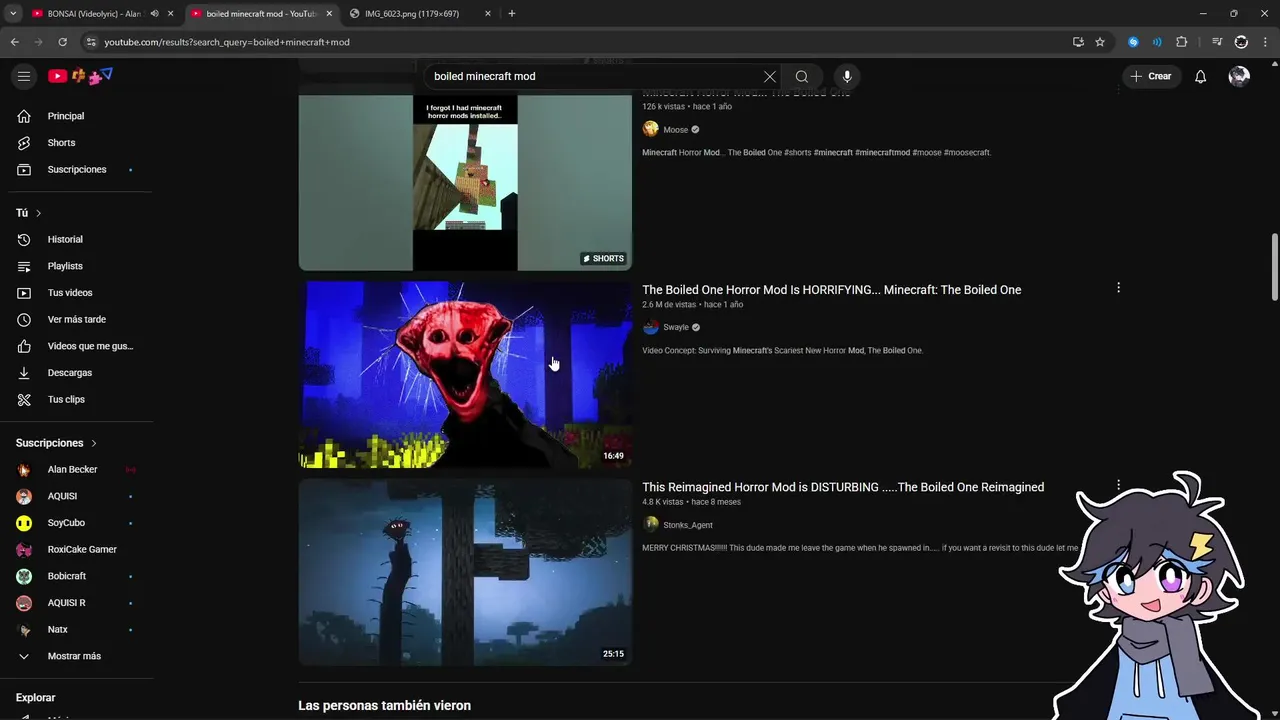Open the Moose channel link

coord(676,130)
